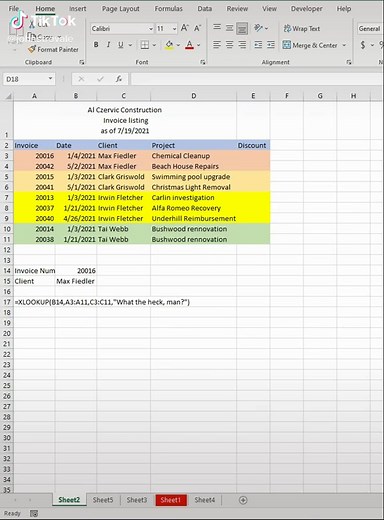This screenshot has height=520, width=384.
Task: Add a new sheet with plus icon
Action: pos(243,500)
